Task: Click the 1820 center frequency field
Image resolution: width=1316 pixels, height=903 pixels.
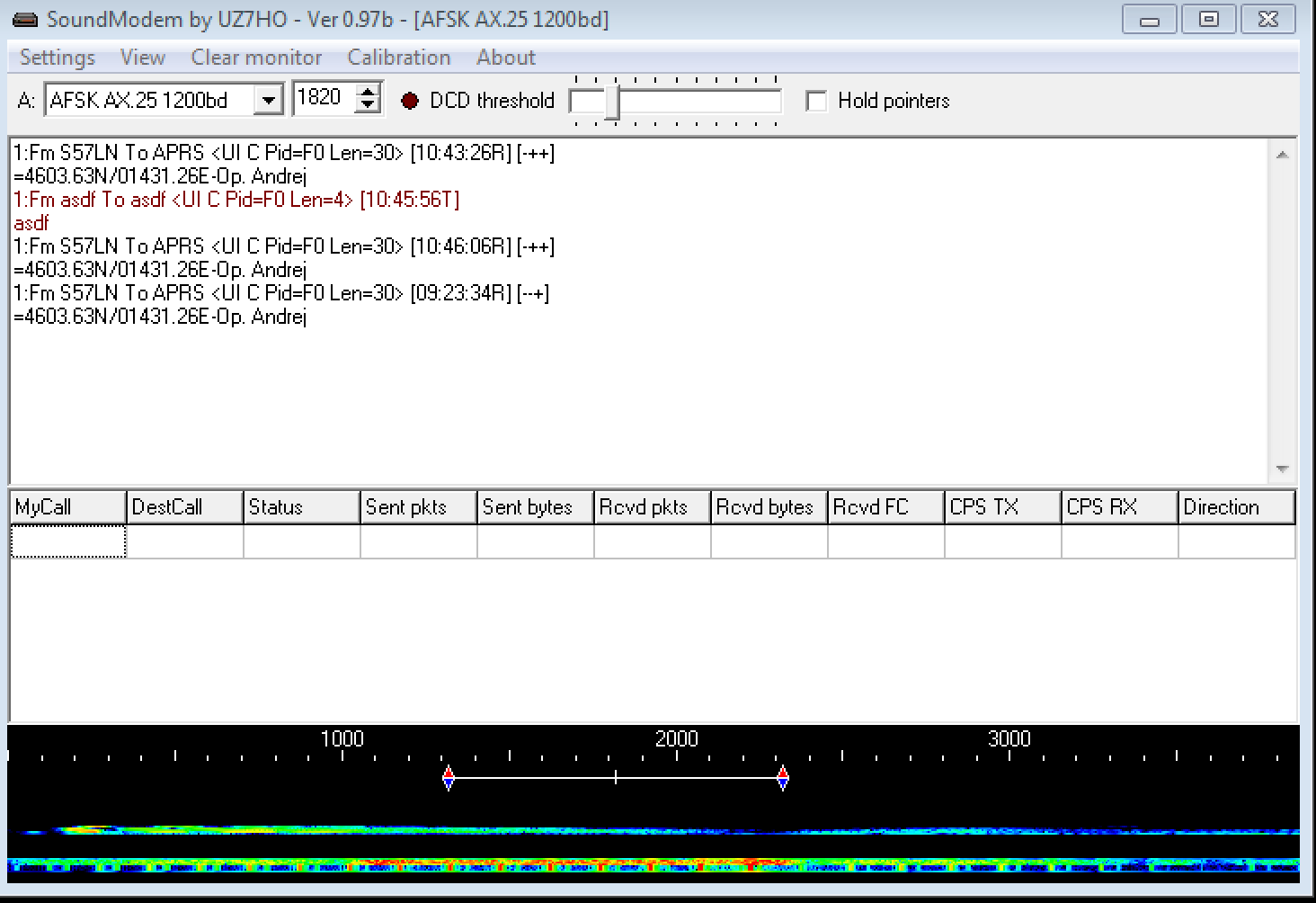Action: click(x=324, y=98)
